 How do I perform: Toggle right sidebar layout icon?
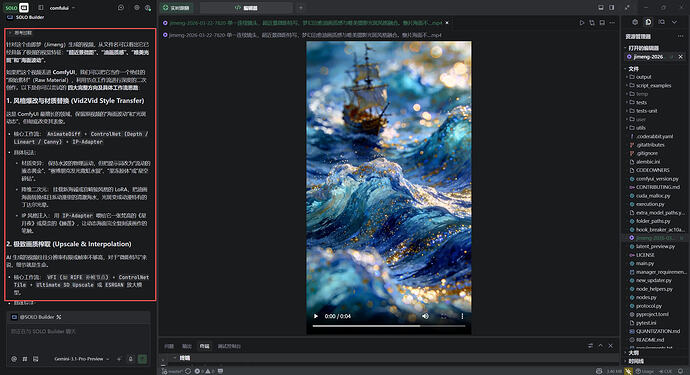point(612,7)
